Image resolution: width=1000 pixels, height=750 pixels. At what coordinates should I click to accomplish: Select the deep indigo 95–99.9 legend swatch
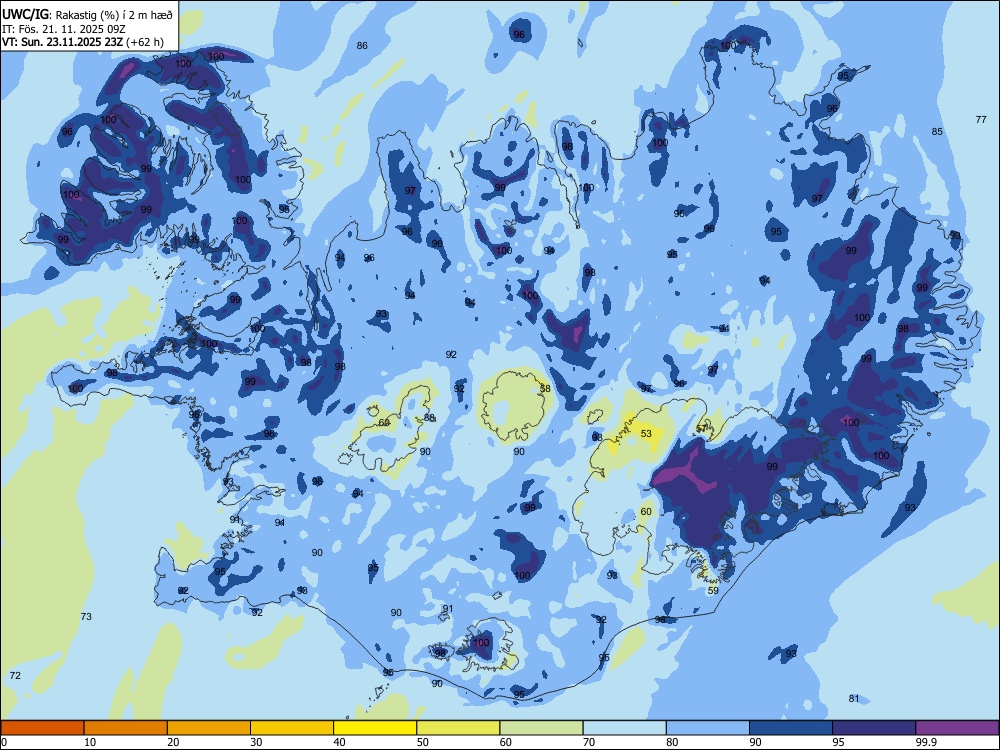(x=874, y=728)
